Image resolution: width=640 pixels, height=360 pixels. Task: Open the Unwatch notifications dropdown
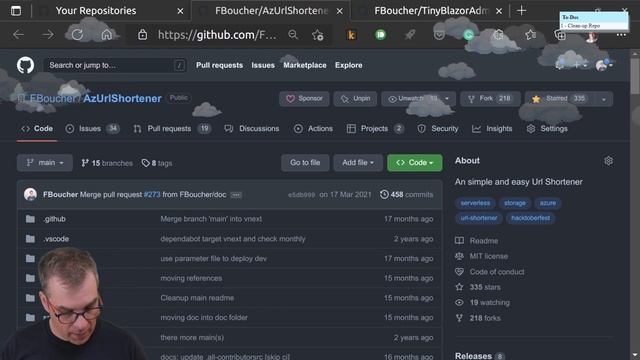click(x=418, y=99)
